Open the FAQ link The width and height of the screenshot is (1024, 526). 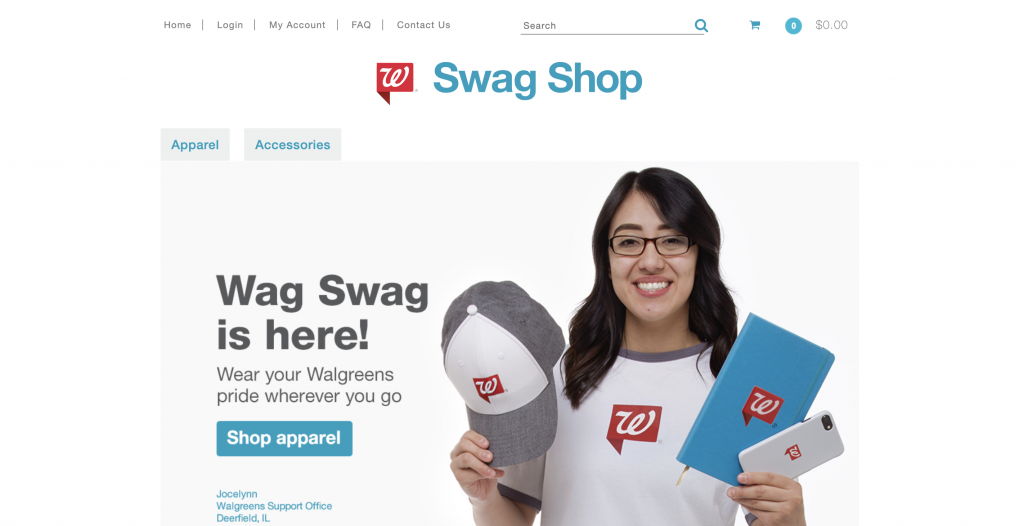[x=361, y=25]
